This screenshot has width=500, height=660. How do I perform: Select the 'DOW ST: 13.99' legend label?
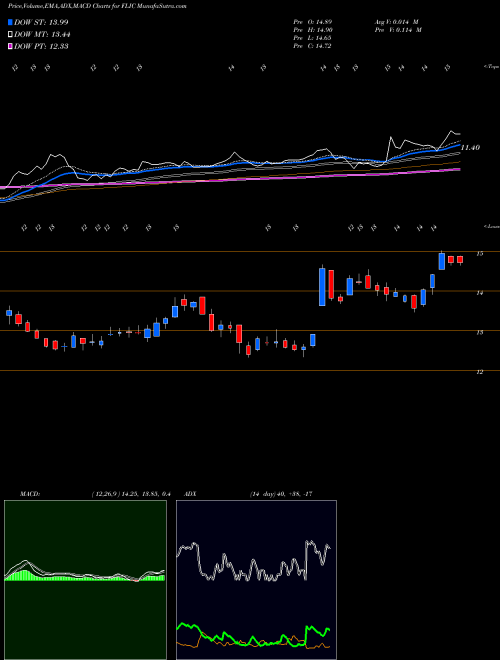pyautogui.click(x=41, y=22)
